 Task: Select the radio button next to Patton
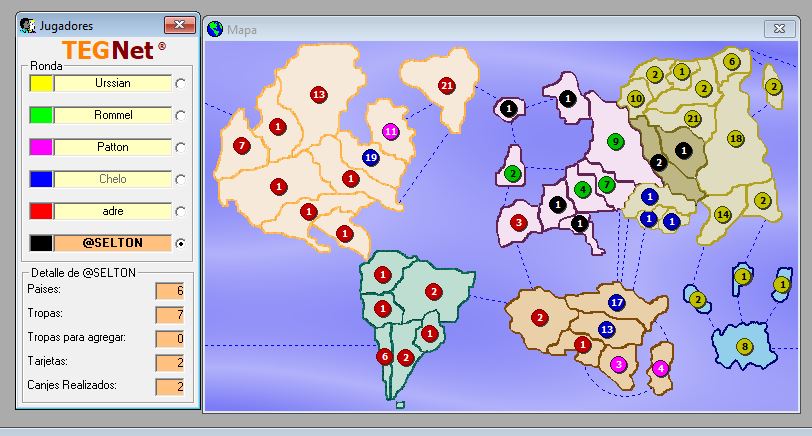click(180, 147)
